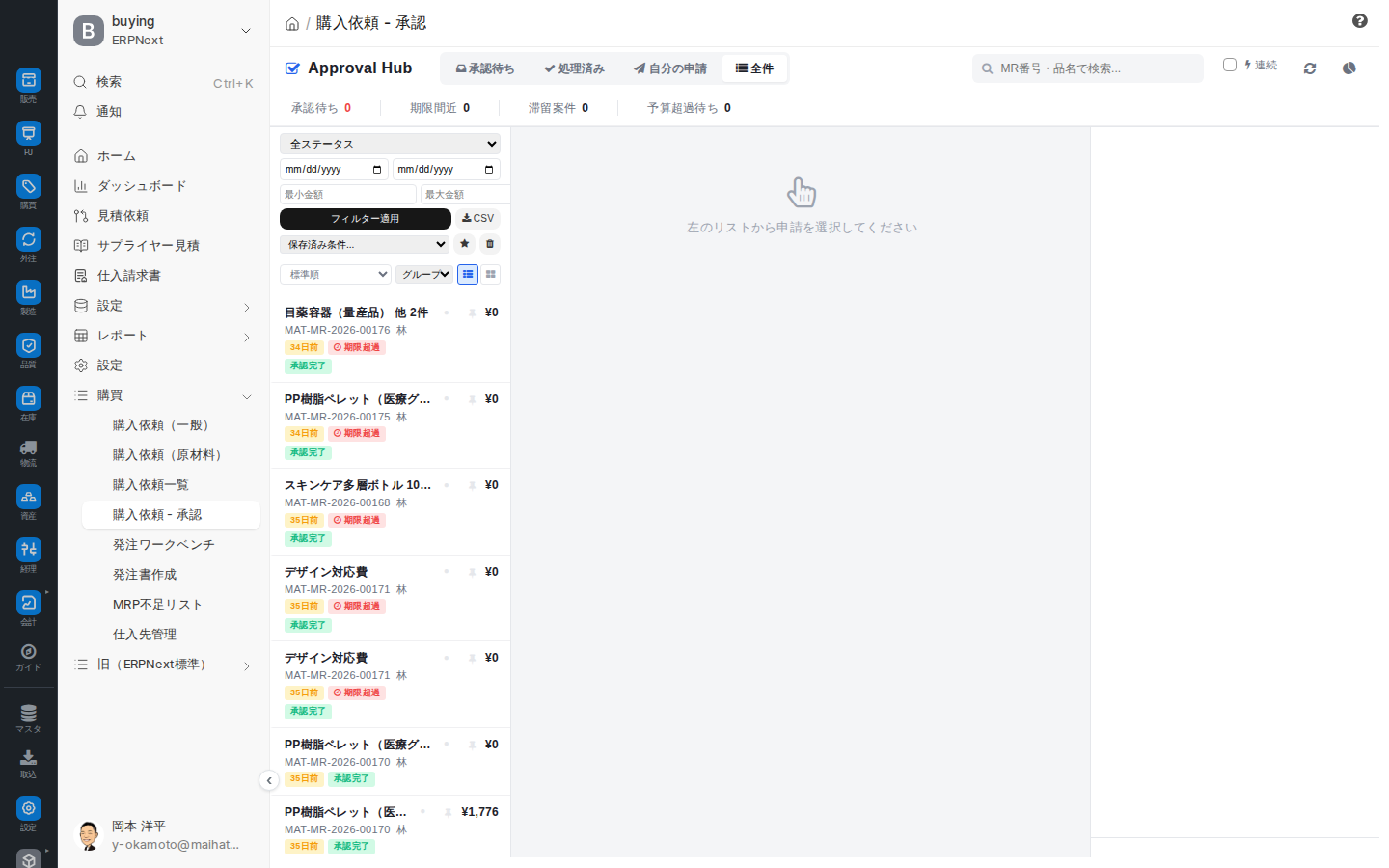
Task: Click the help question mark icon
Action: 1359,21
